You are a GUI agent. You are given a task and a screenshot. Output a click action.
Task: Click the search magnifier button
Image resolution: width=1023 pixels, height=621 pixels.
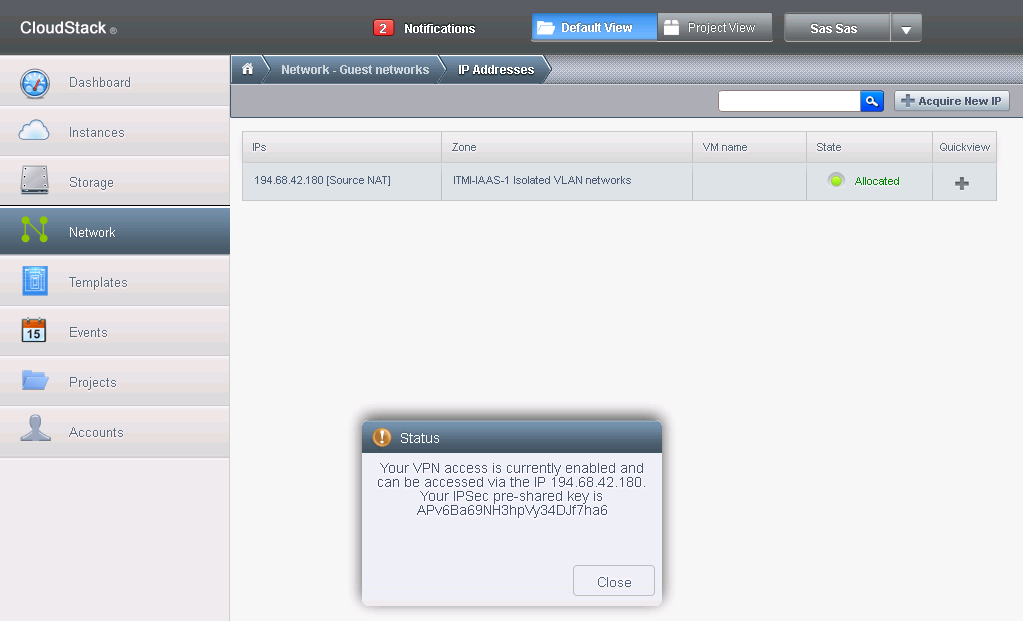click(x=871, y=101)
